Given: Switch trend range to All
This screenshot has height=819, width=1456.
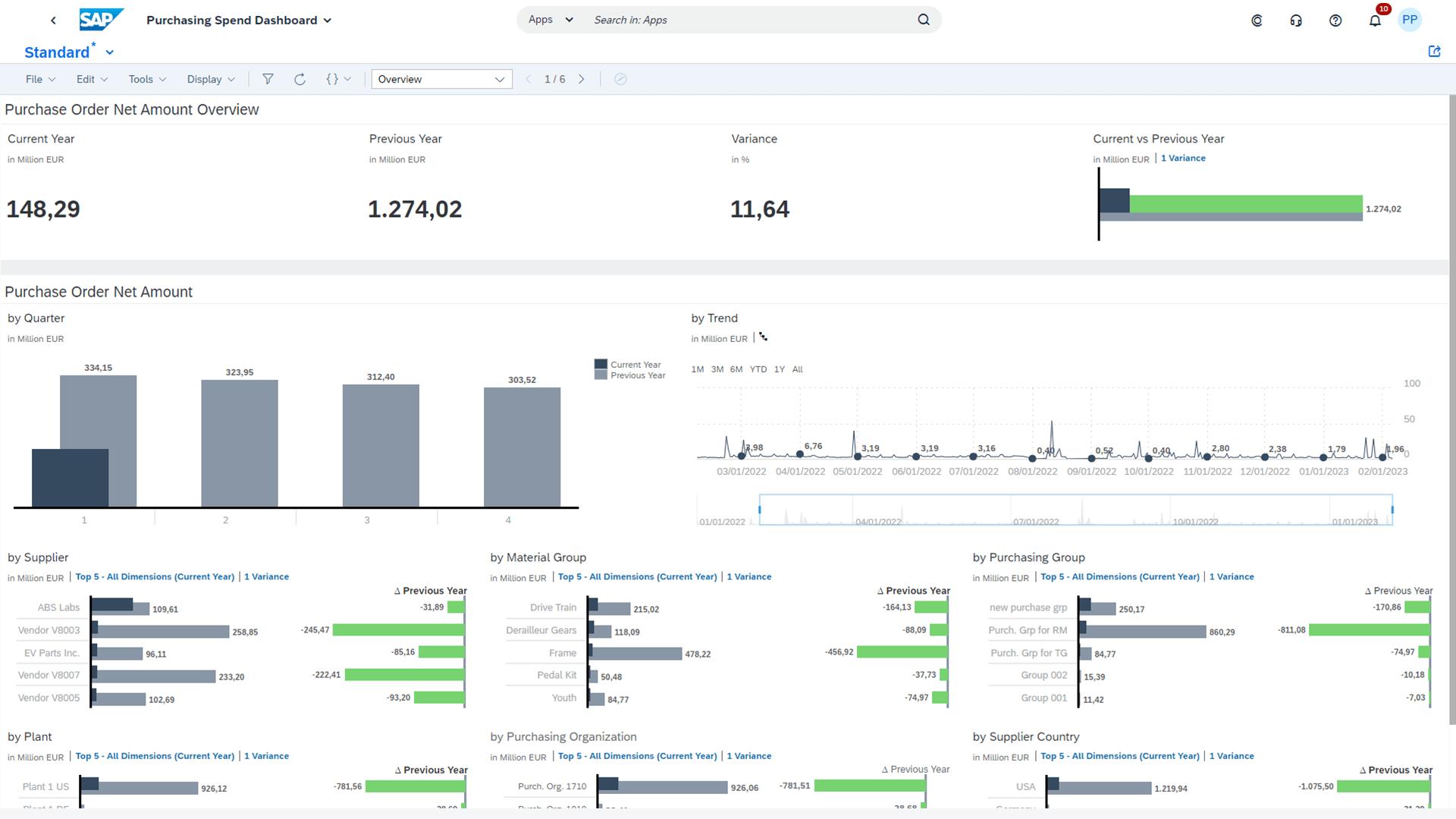Looking at the screenshot, I should click(x=797, y=369).
